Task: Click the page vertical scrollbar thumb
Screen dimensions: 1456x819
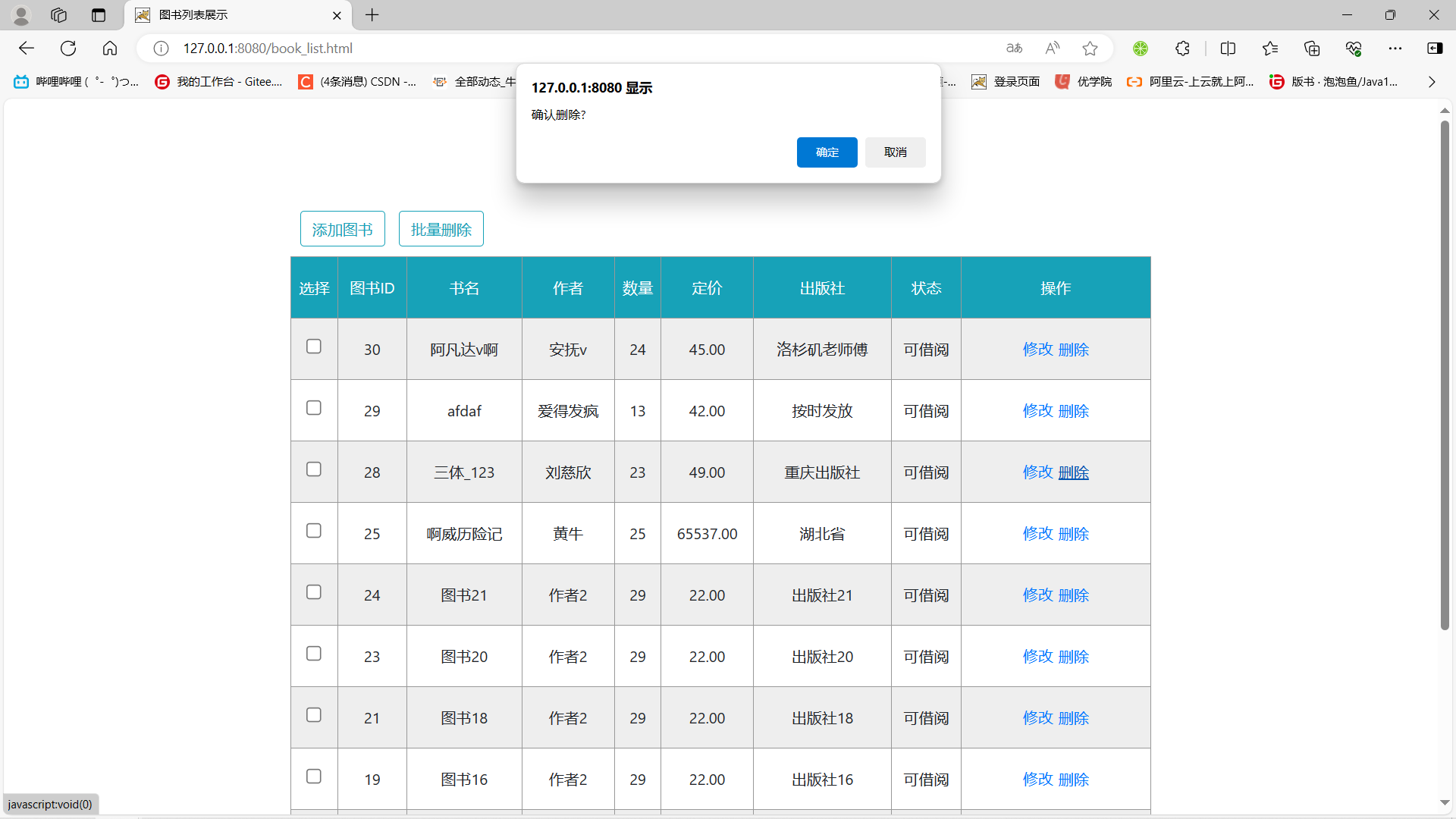Action: coord(1445,375)
